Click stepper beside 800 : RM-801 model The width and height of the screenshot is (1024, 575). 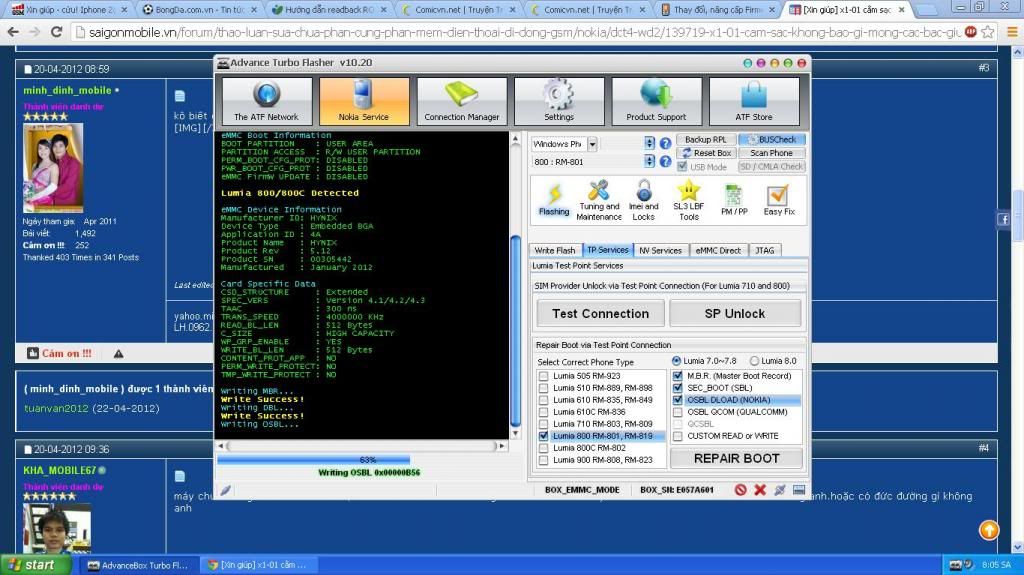click(x=649, y=161)
